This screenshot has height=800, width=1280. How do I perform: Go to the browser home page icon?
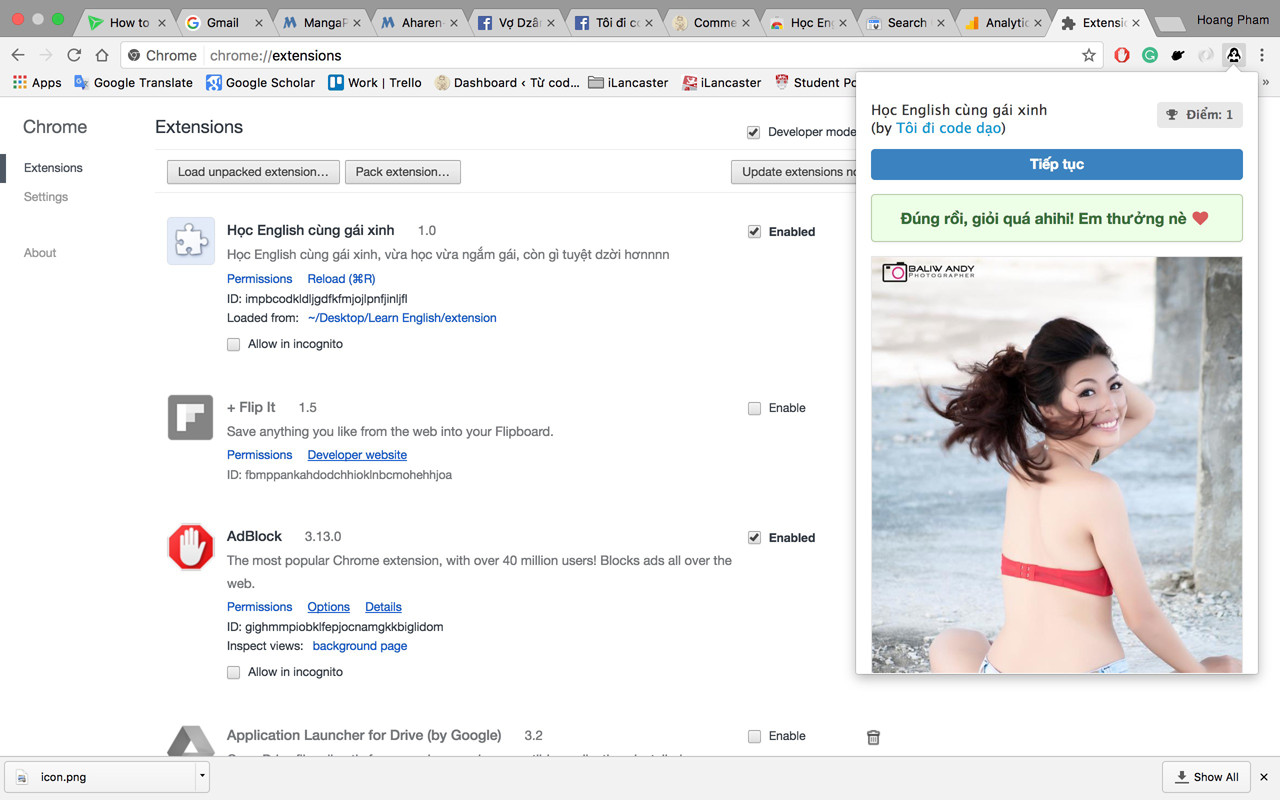pyautogui.click(x=102, y=56)
